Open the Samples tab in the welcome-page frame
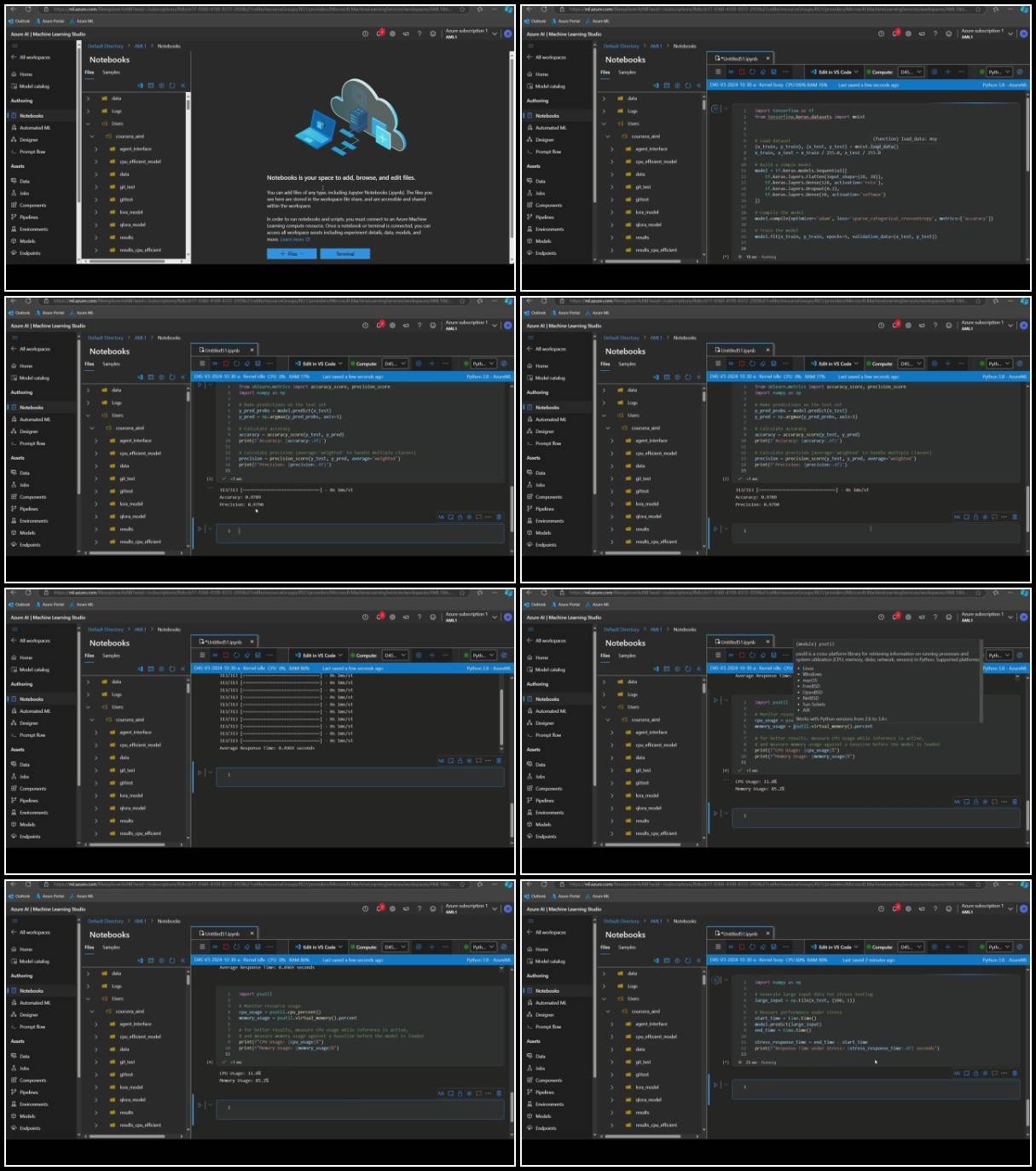The image size is (1036, 1171). coord(112,72)
